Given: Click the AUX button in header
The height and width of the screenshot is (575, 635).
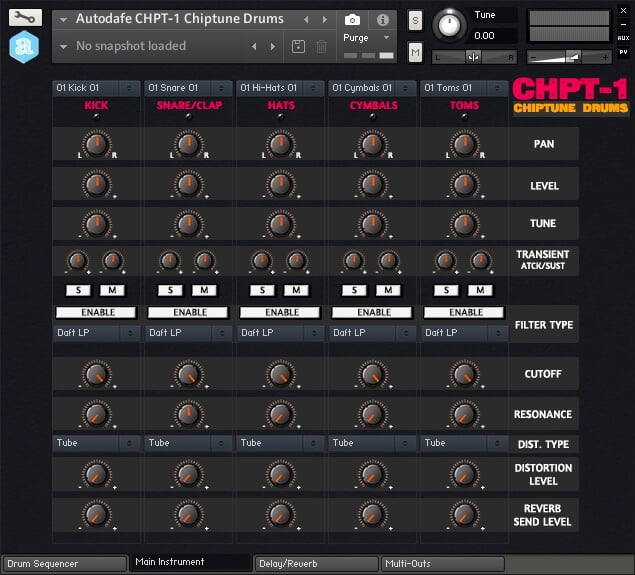Looking at the screenshot, I should point(623,38).
